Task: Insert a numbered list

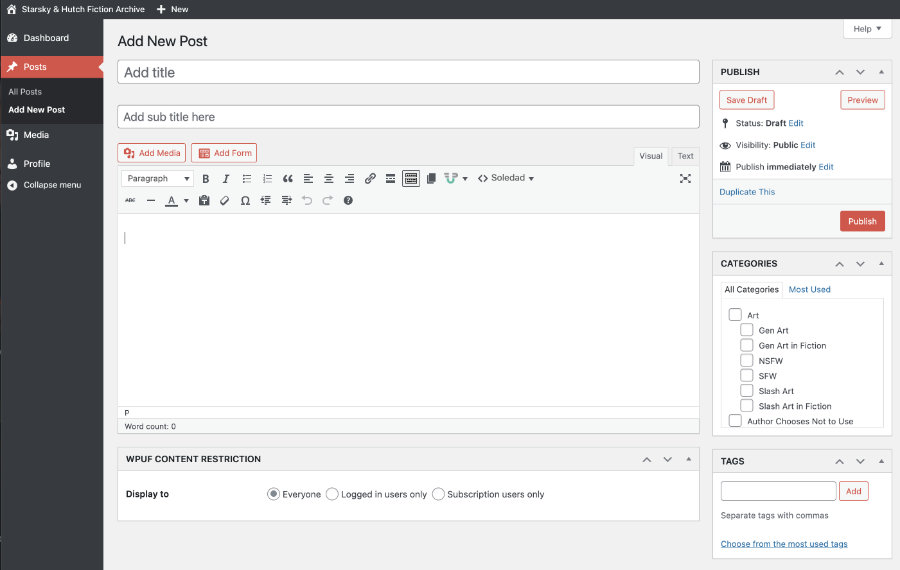Action: [x=267, y=179]
